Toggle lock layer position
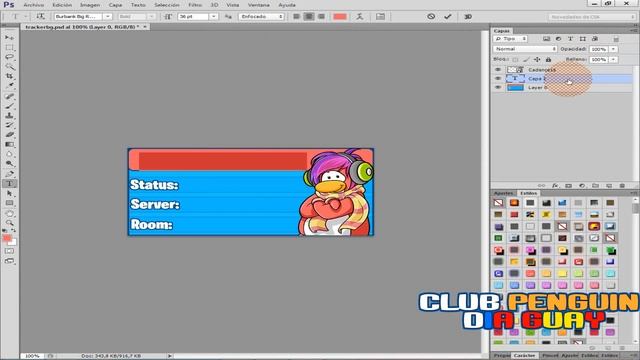Viewport: 640px width, 360px height. [537, 60]
